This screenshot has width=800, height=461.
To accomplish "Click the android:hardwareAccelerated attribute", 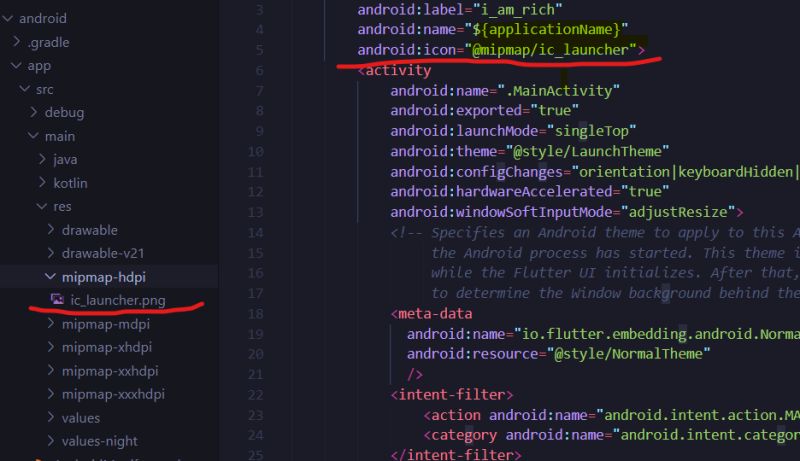I will (x=501, y=191).
